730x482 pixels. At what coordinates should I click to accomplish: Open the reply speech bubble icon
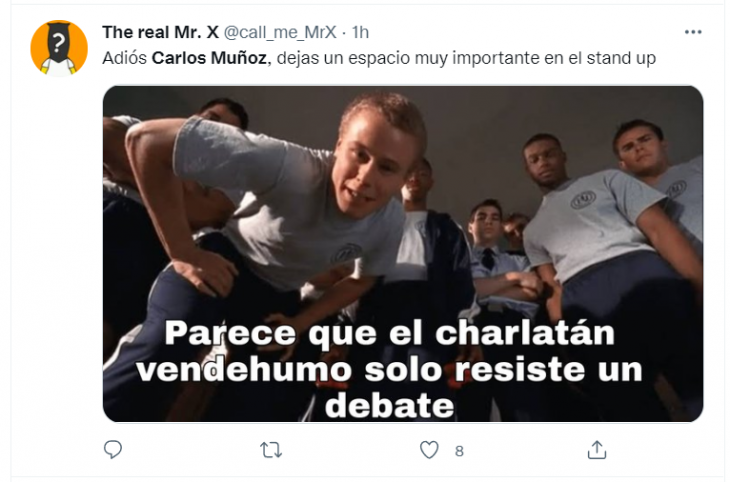113,449
